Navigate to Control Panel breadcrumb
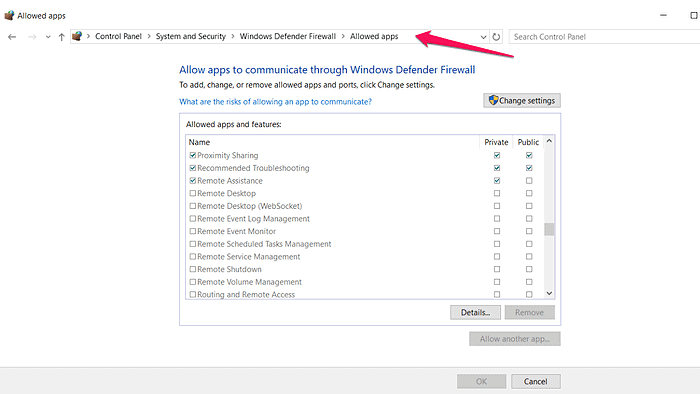This screenshot has width=700, height=394. (x=118, y=36)
